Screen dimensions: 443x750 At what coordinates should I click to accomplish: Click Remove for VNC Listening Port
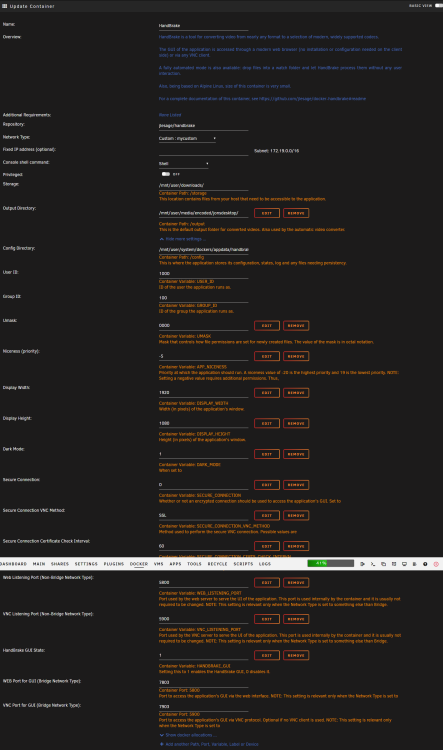tap(296, 619)
